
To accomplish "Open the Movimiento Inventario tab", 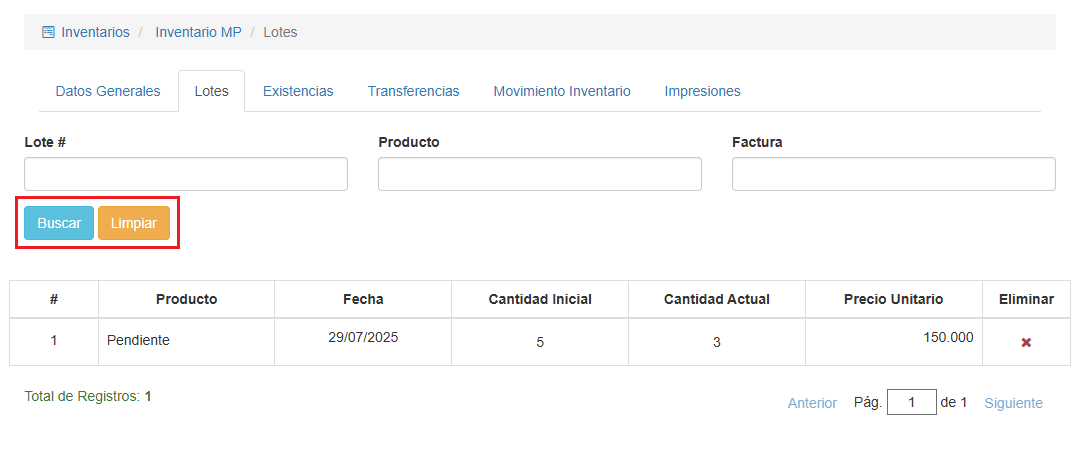I will point(562,91).
